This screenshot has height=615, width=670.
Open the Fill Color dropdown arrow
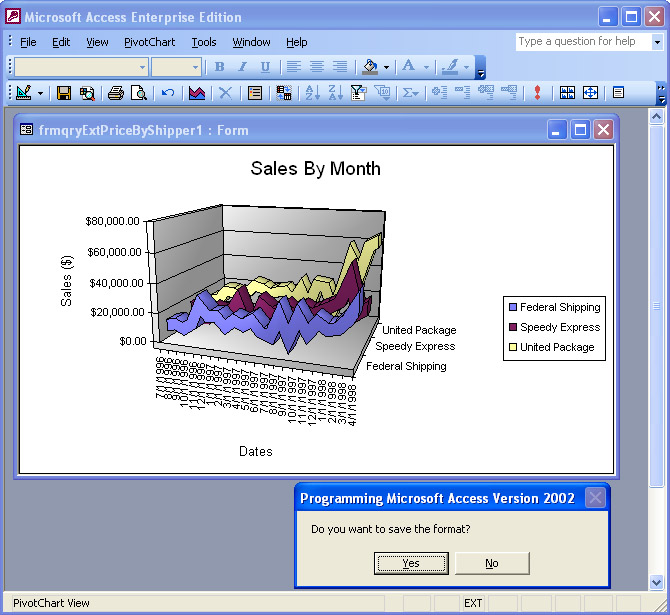click(x=386, y=67)
